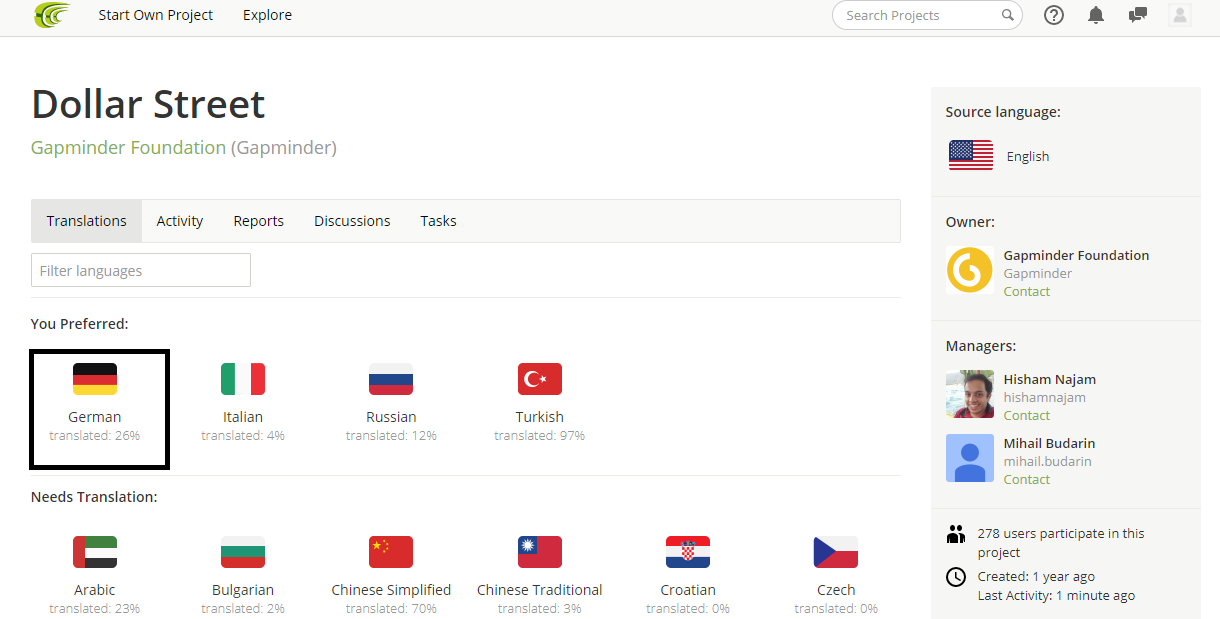Click the 'translated: 97%' Turkish text
The width and height of the screenshot is (1220, 619).
tap(540, 436)
